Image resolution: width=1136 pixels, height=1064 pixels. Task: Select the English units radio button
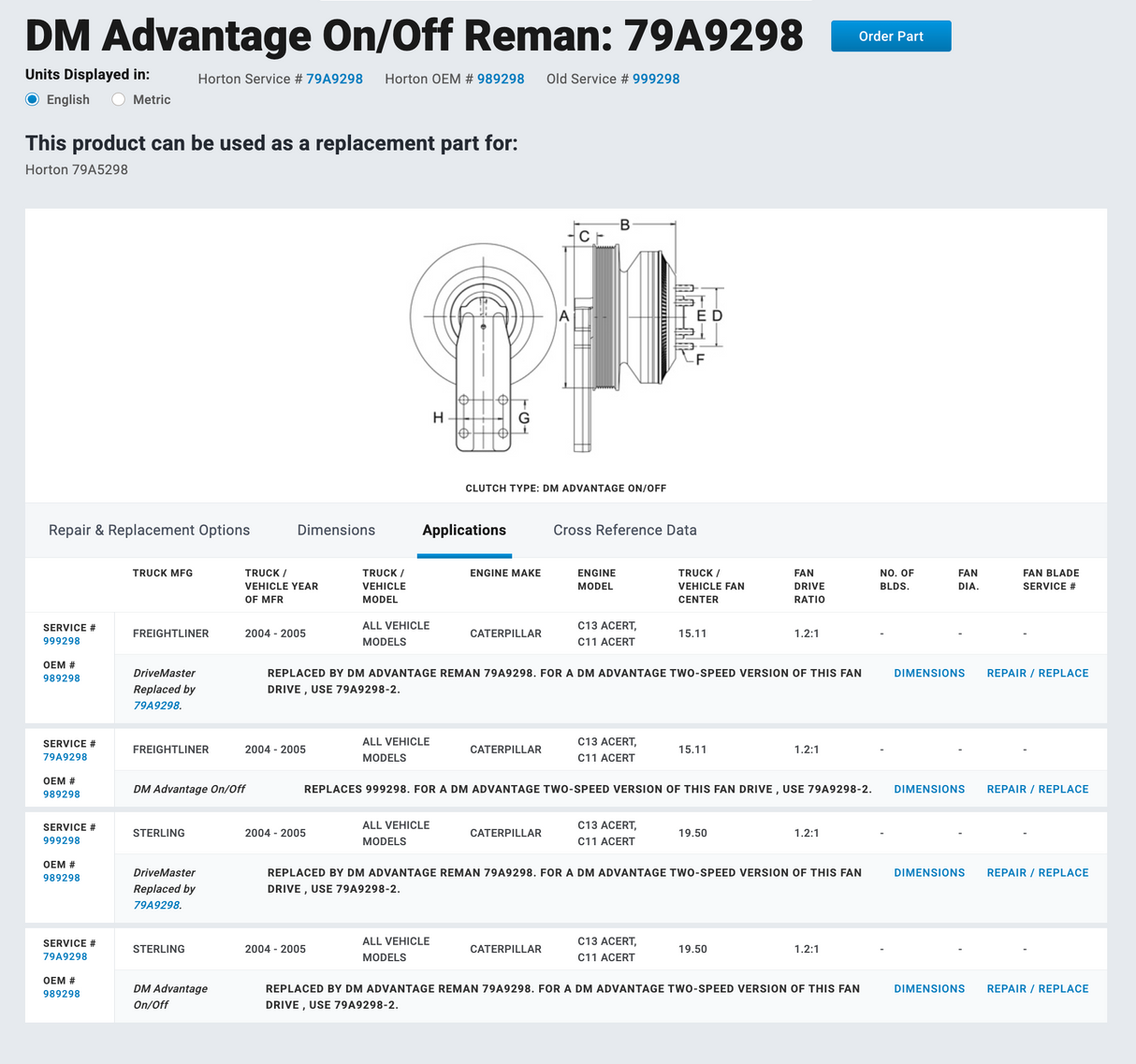click(x=33, y=99)
